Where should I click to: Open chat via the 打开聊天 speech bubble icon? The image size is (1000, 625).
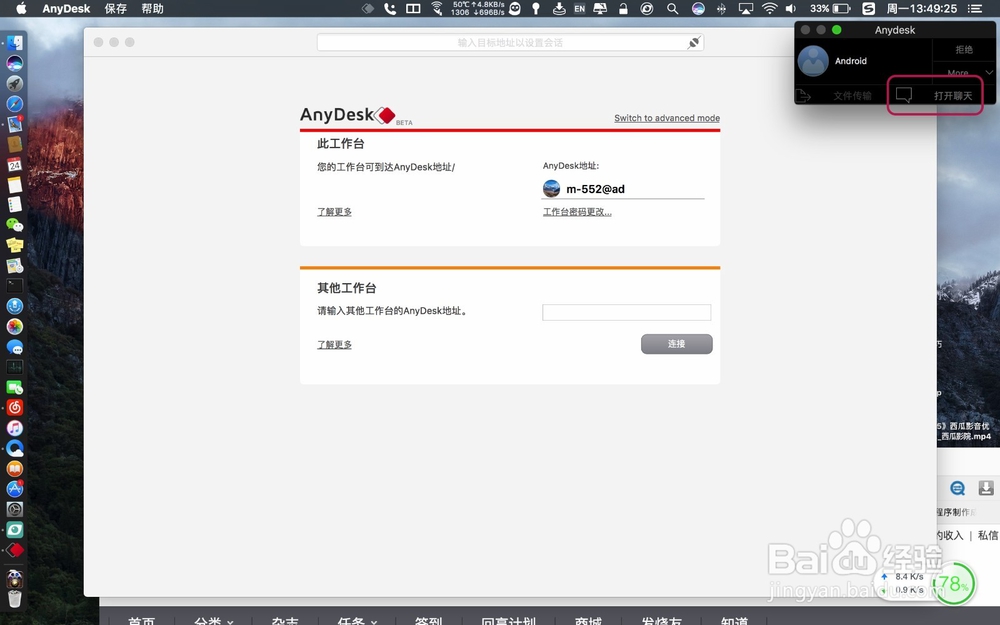[x=905, y=95]
